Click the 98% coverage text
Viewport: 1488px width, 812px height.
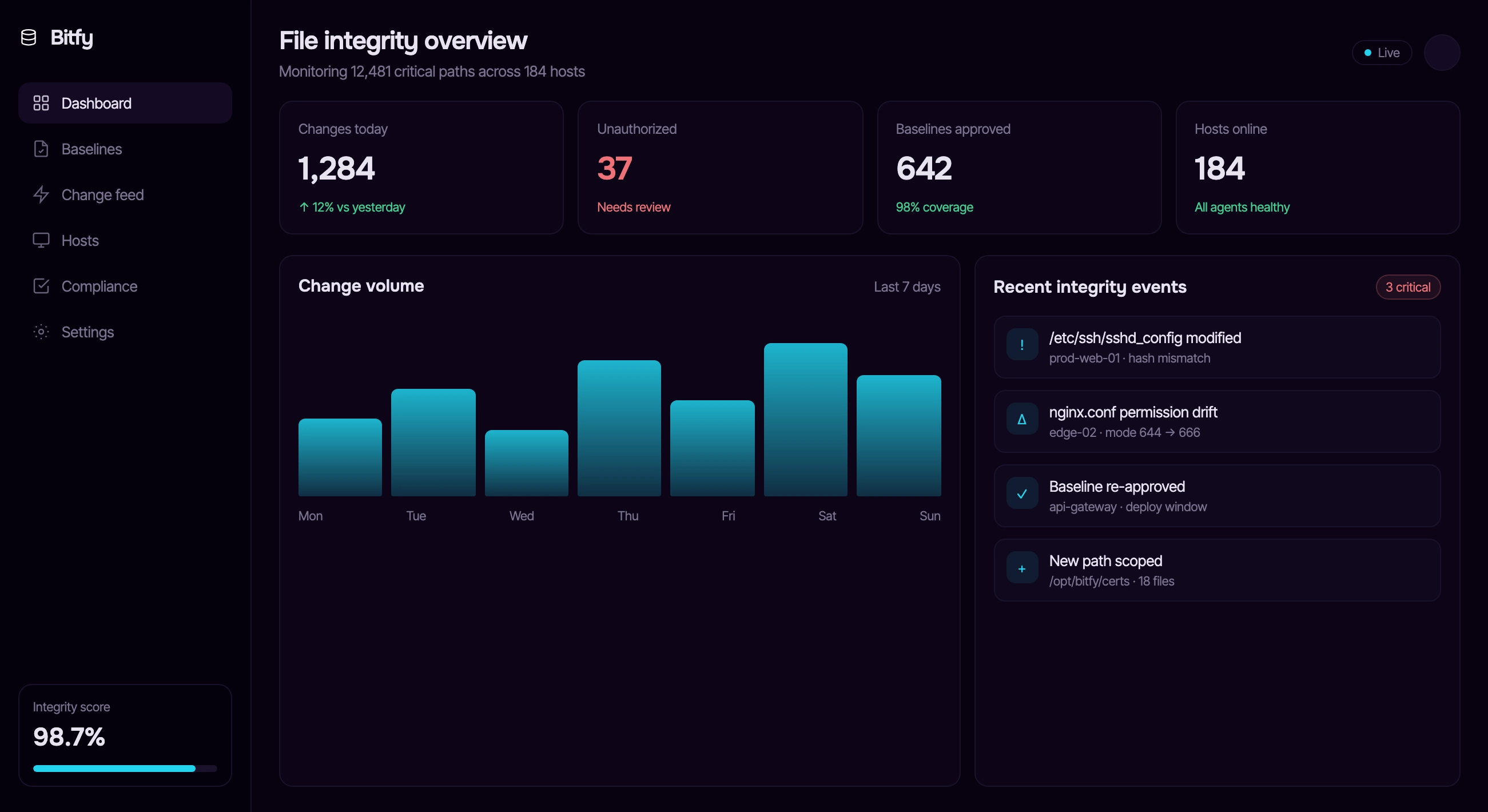coord(934,207)
